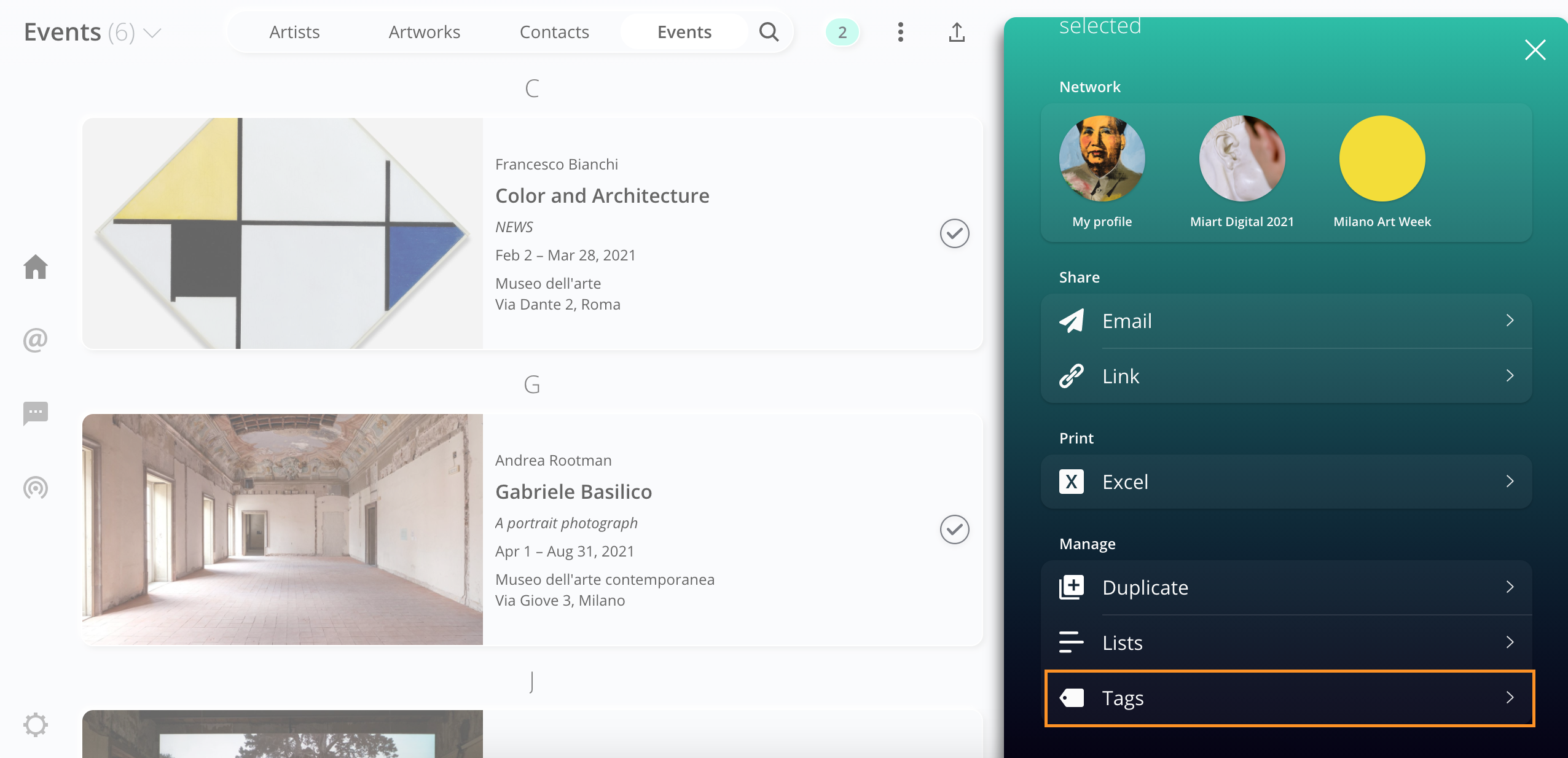
Task: Click the Excel X icon
Action: coord(1072,482)
